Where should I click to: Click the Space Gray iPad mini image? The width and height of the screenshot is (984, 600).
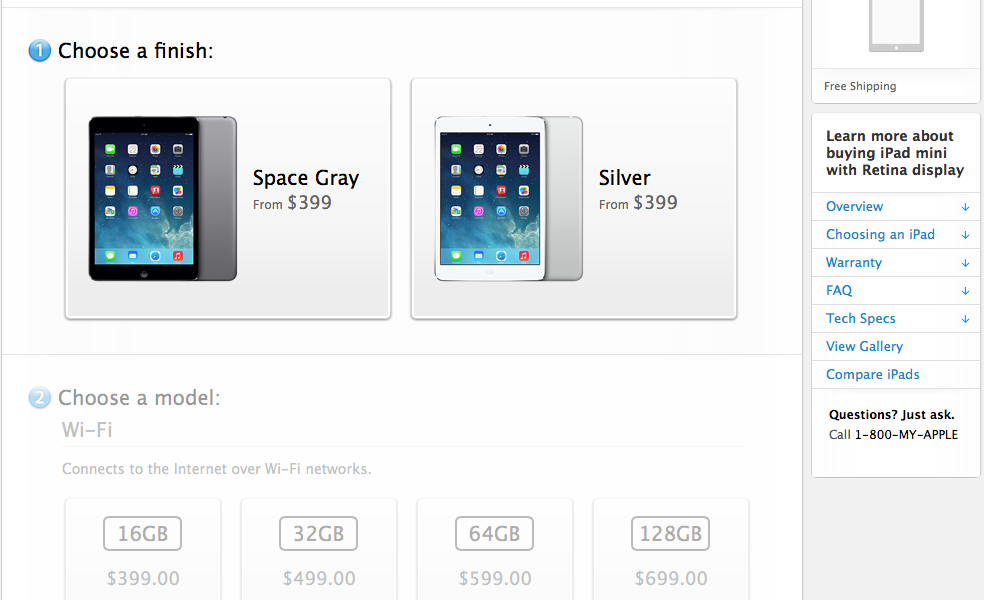tap(162, 198)
